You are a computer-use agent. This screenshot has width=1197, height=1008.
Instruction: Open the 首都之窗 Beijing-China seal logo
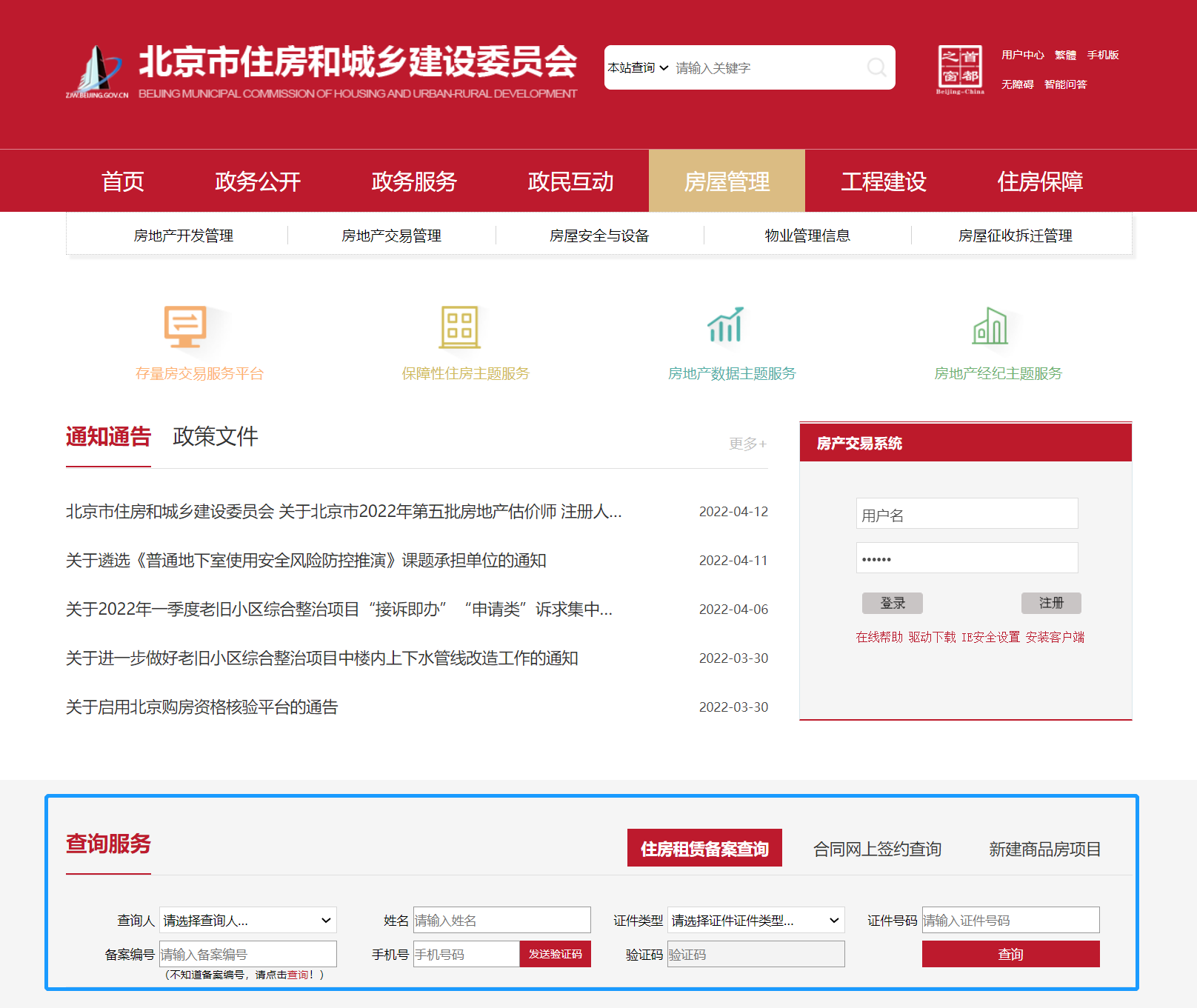click(960, 70)
